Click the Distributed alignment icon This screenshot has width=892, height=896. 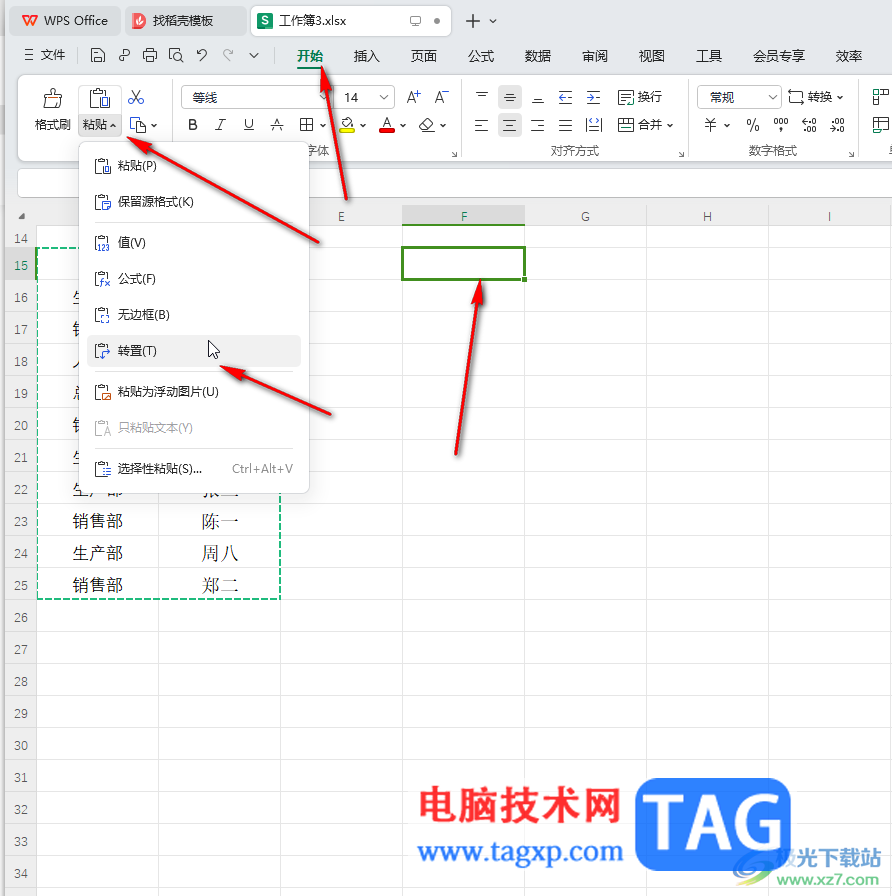(593, 125)
